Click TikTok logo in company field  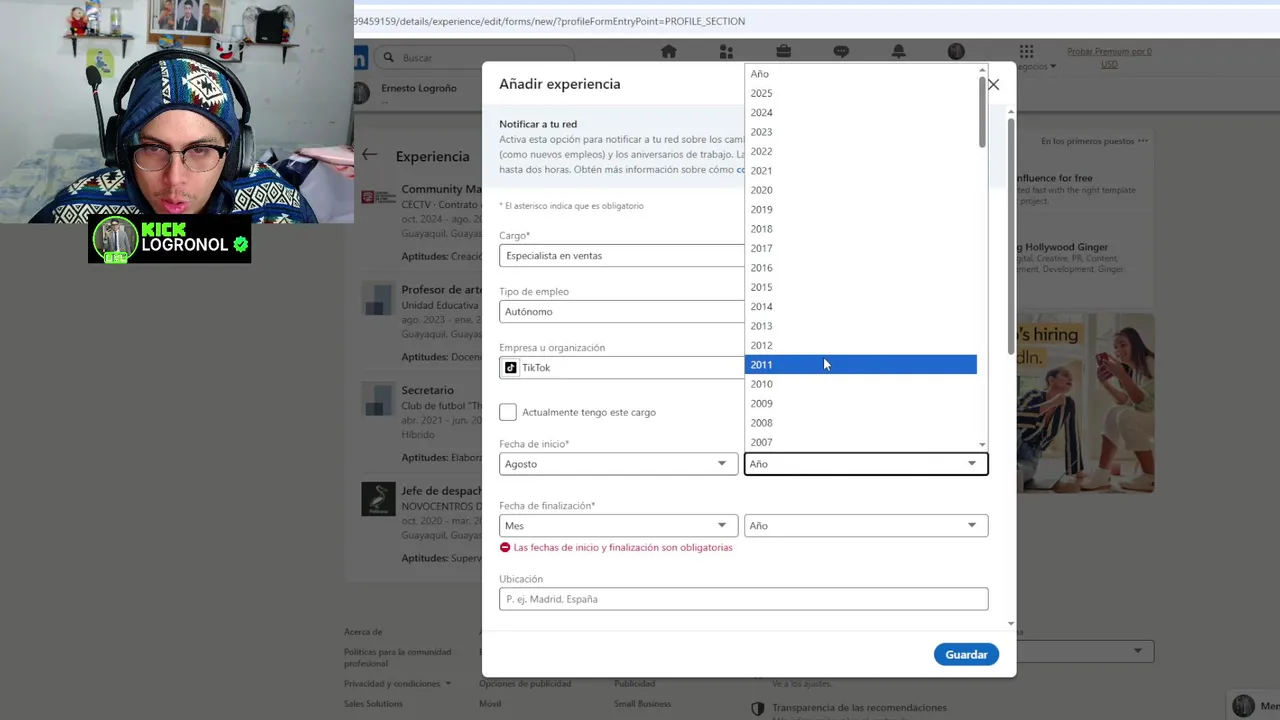[511, 368]
